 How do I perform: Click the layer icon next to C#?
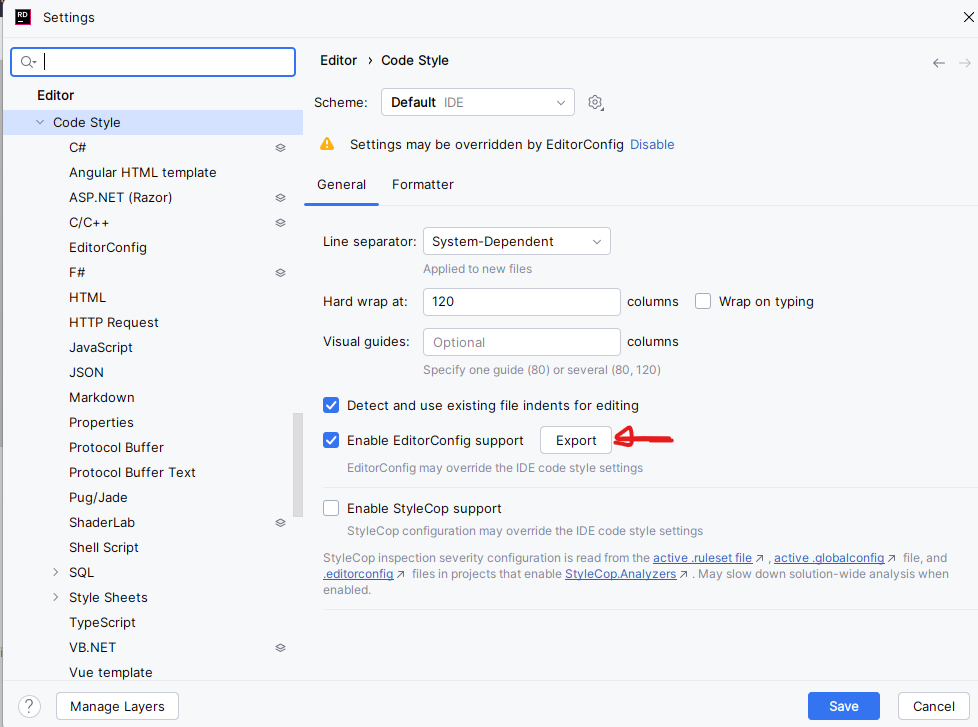[x=280, y=147]
